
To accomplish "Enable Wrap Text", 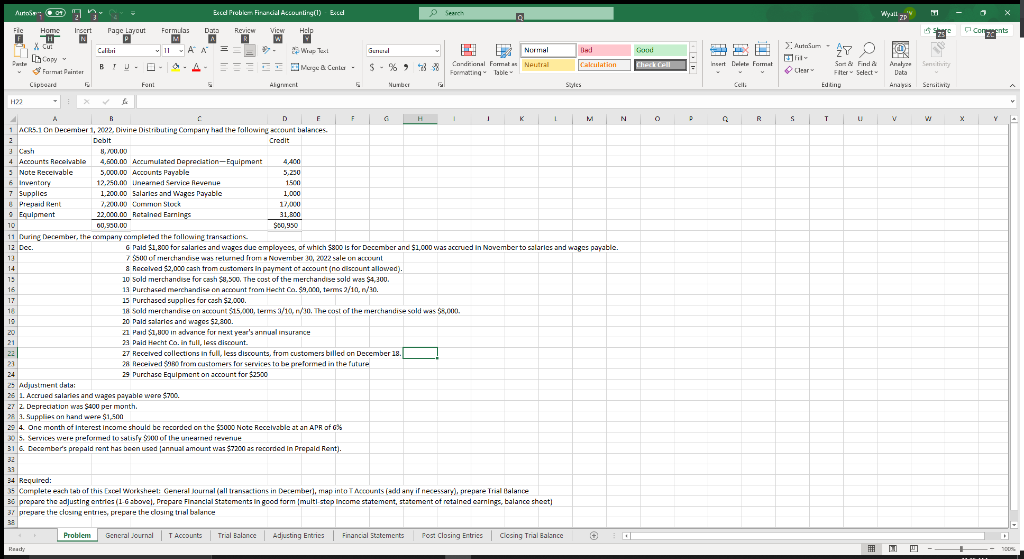I will [310, 50].
